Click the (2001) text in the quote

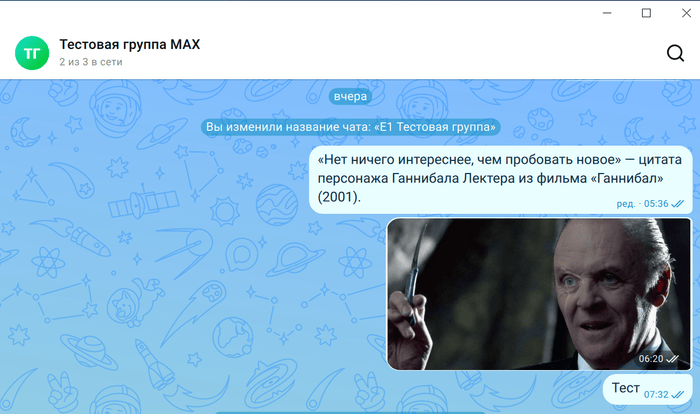pos(339,197)
